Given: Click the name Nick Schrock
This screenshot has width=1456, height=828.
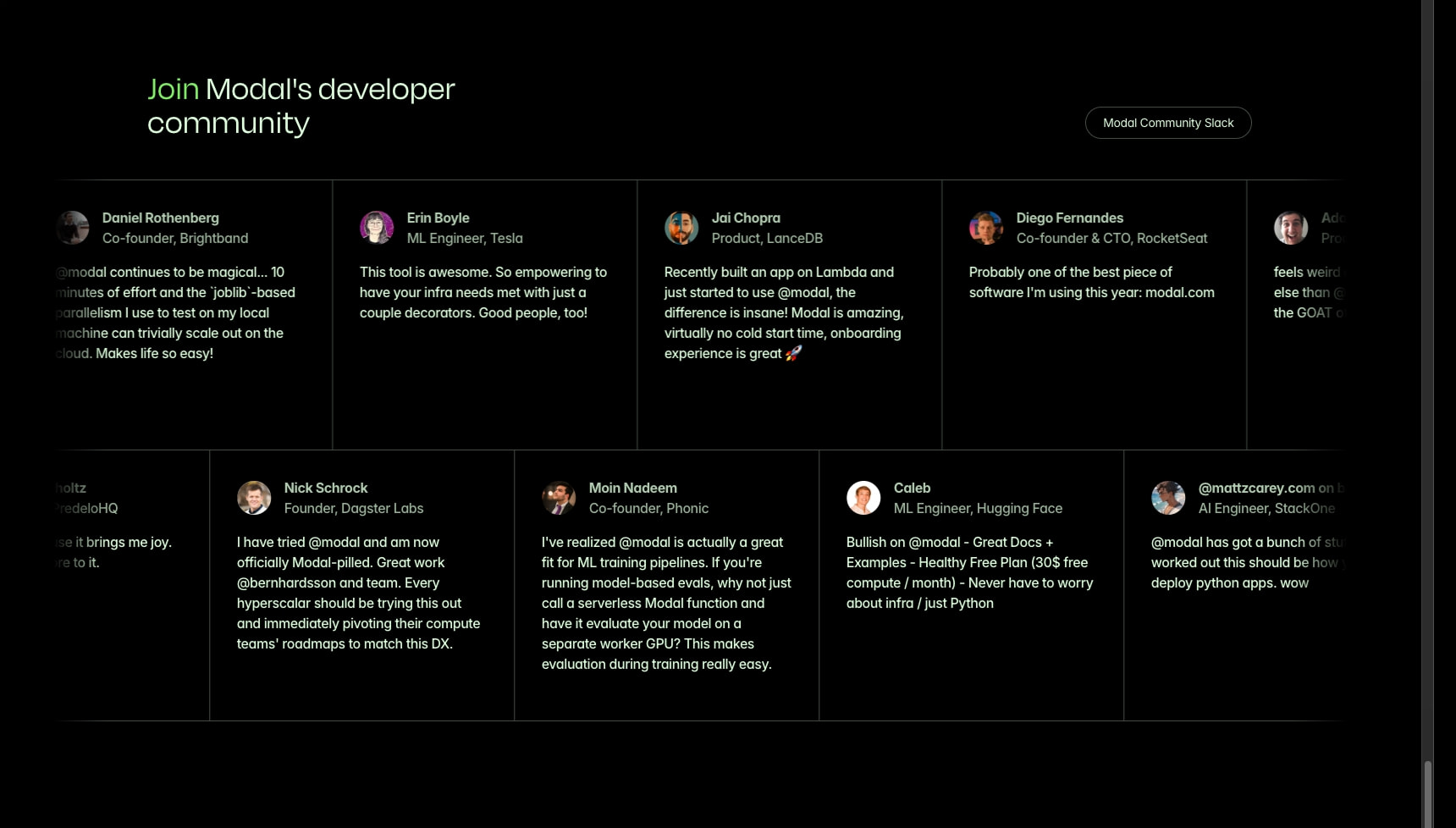Looking at the screenshot, I should (326, 488).
